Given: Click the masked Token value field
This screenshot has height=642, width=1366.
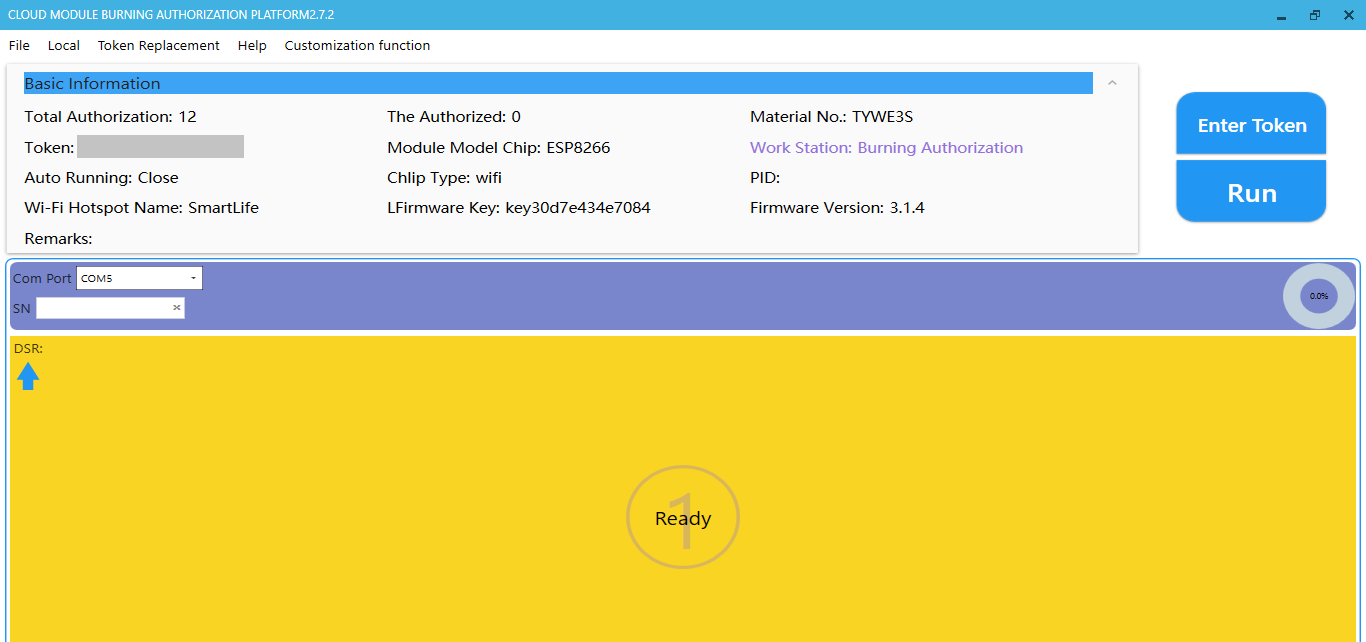Looking at the screenshot, I should tap(160, 147).
